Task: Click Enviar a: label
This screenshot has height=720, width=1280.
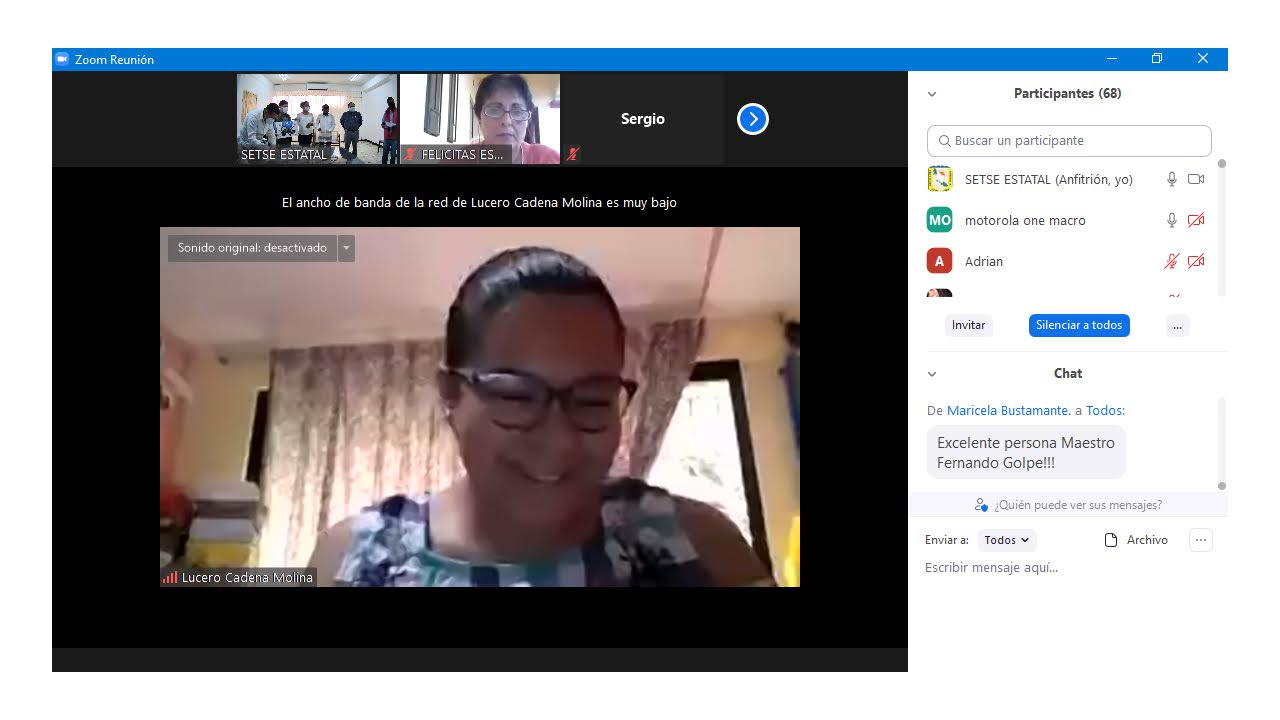Action: [946, 540]
